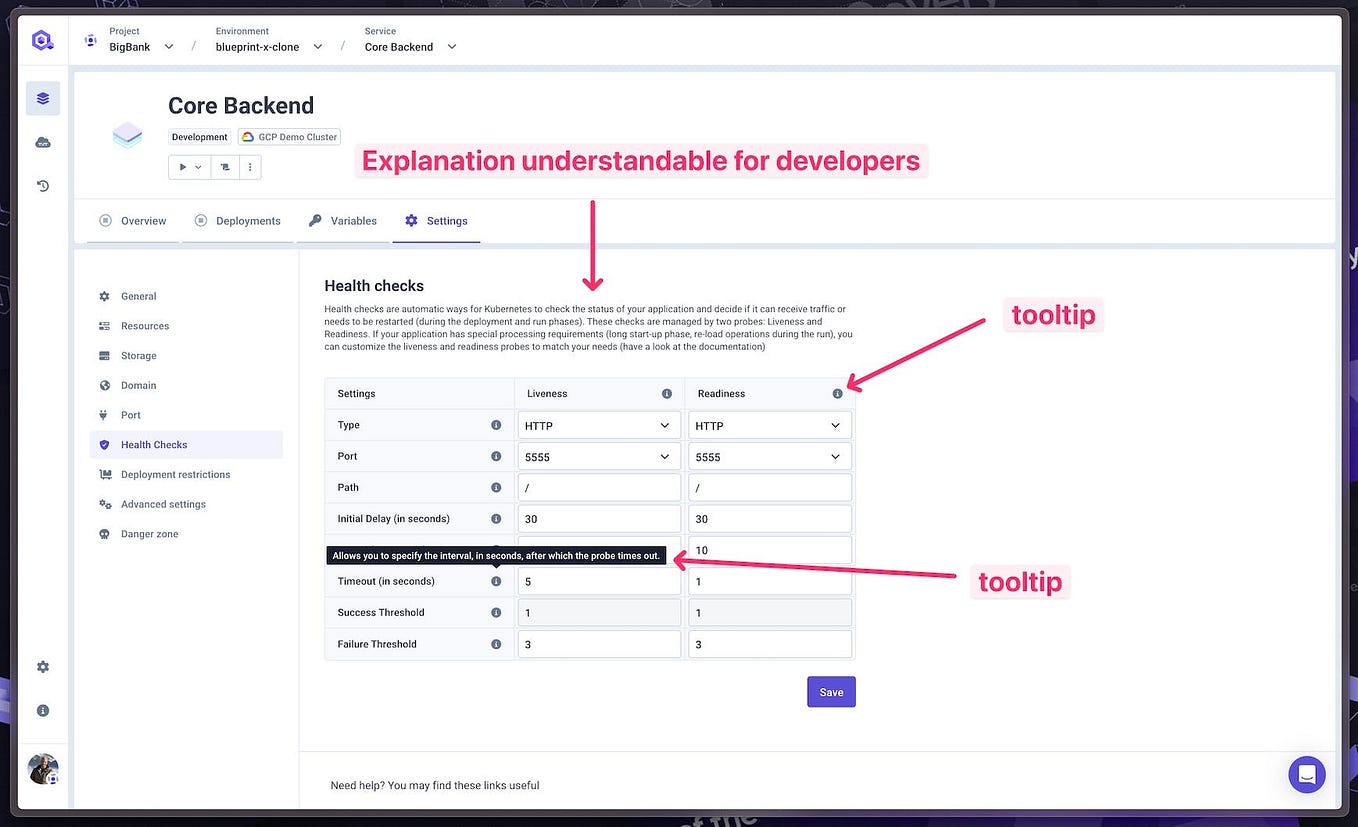Switch to the Deployments tab
The height and width of the screenshot is (827, 1358).
(248, 220)
